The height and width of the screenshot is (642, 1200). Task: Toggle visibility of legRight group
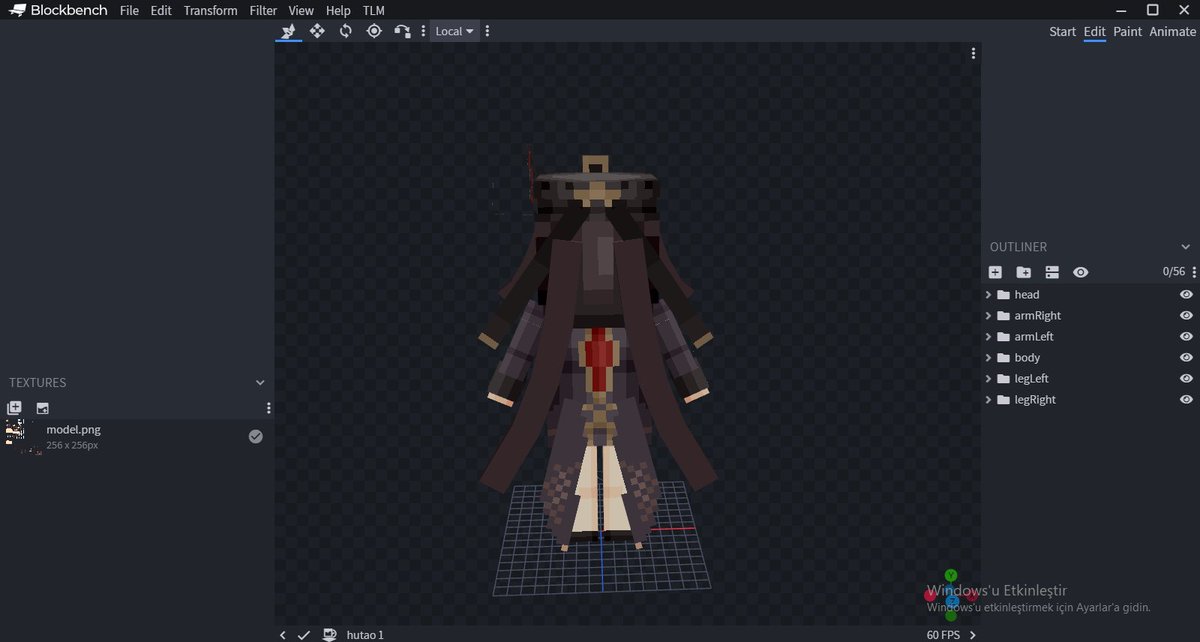coord(1186,400)
